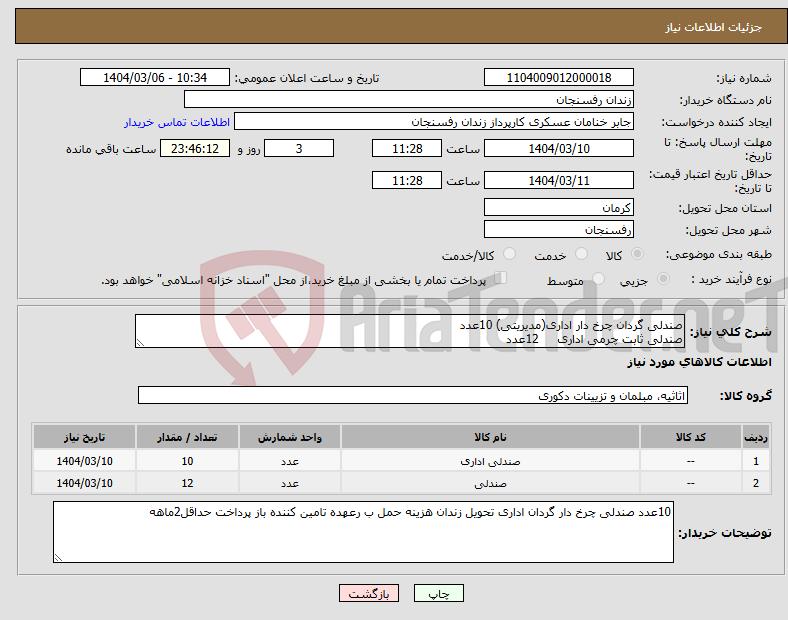Image resolution: width=788 pixels, height=620 pixels.
Task: Click the شرح کلی نیاز description text area
Action: 410,331
